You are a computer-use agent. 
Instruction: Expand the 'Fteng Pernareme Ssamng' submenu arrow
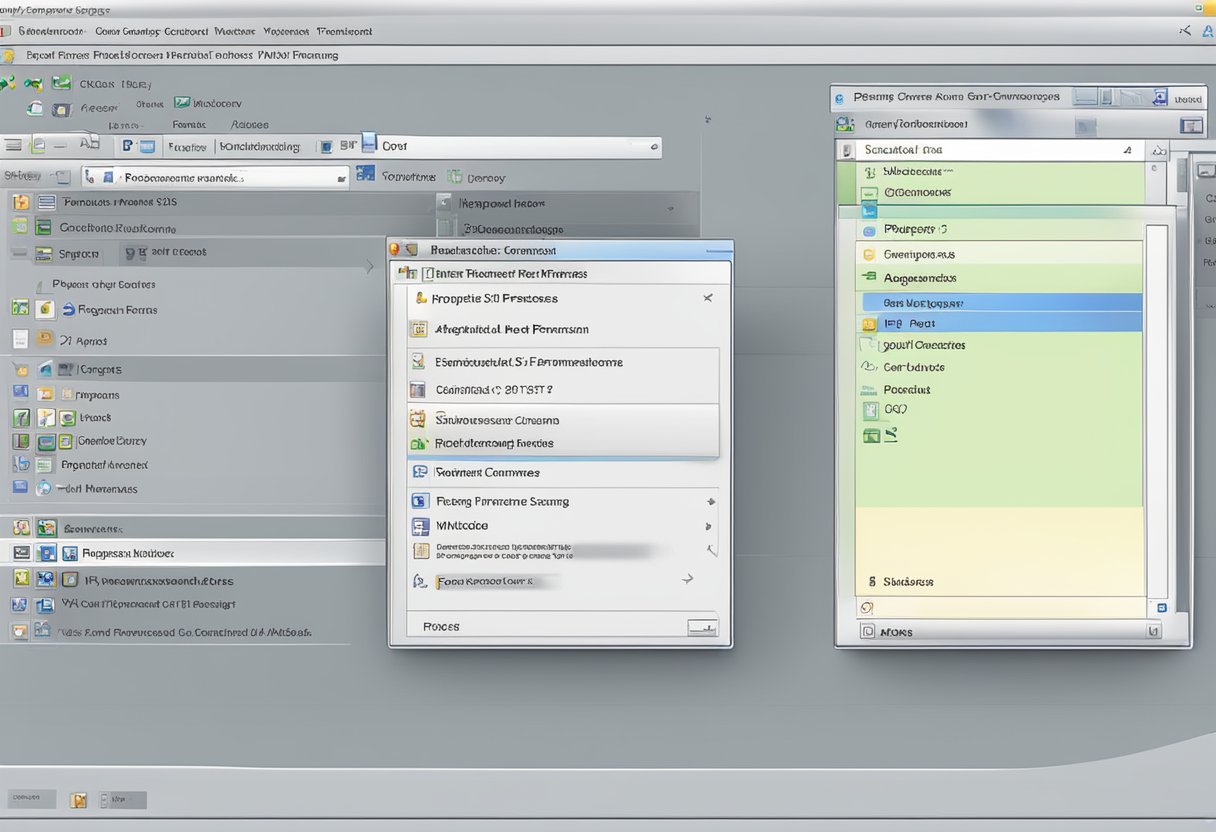pyautogui.click(x=710, y=502)
